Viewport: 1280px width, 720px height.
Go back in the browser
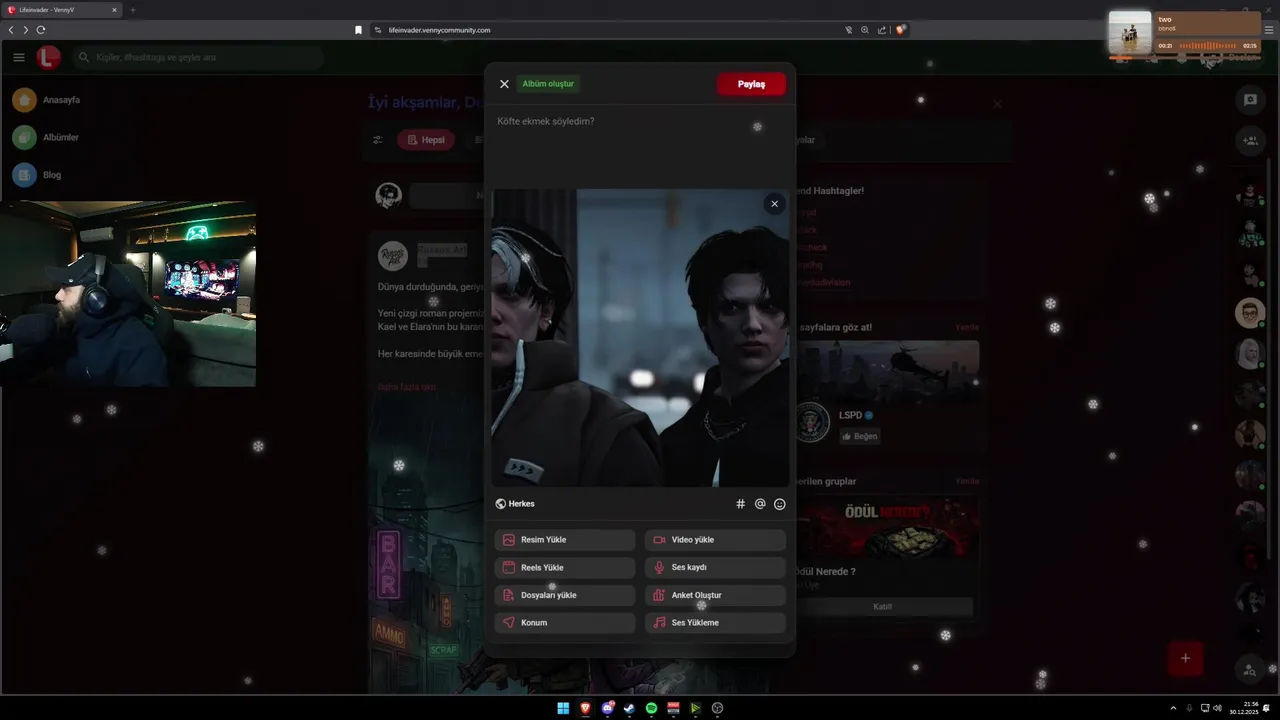(11, 30)
